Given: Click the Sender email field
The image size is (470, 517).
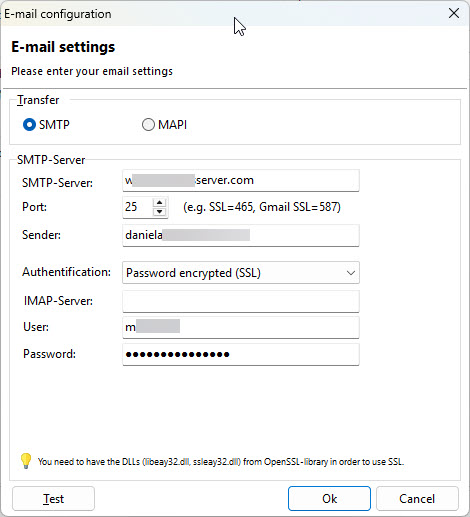Looking at the screenshot, I should tap(241, 235).
